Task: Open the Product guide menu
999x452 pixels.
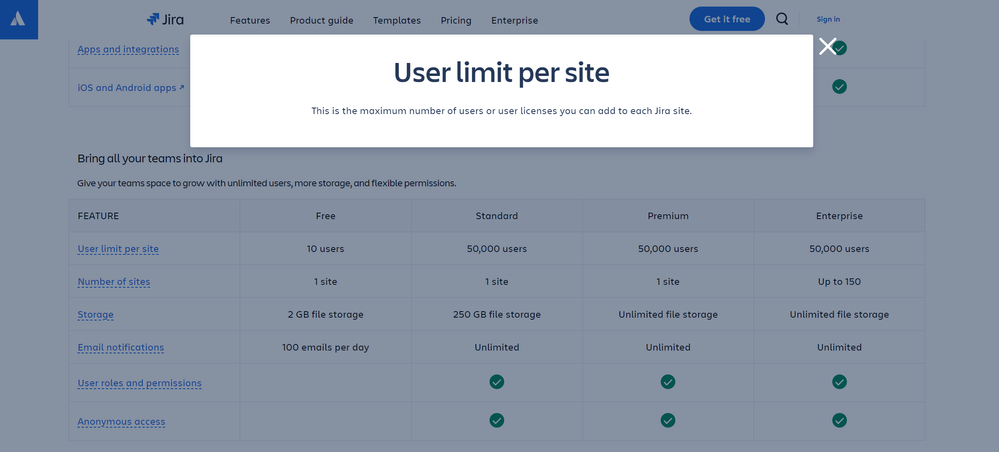Action: pos(321,20)
